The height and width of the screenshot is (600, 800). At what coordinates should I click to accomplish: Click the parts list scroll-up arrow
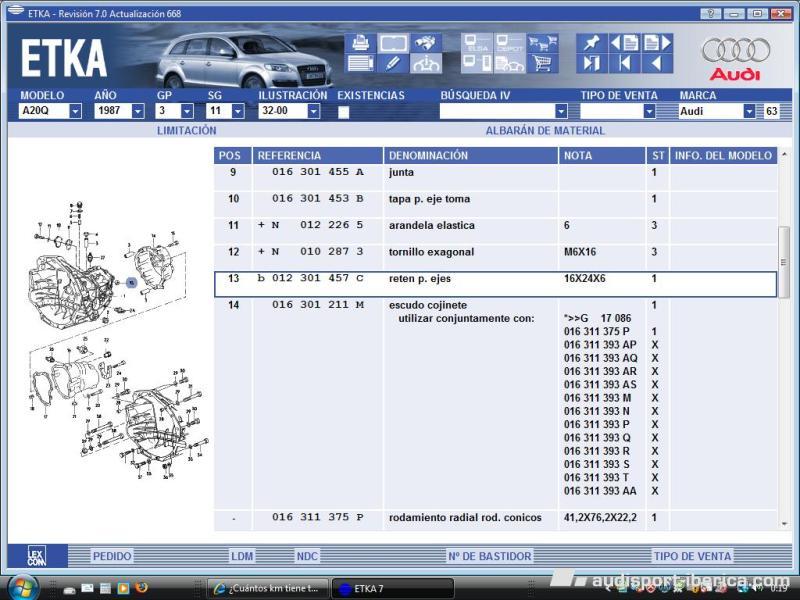[784, 154]
